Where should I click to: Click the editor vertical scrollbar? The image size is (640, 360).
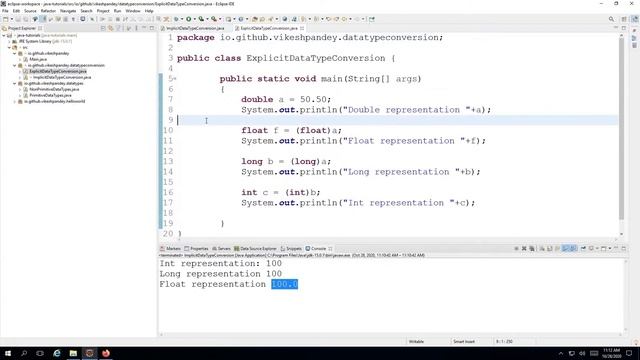(621, 129)
